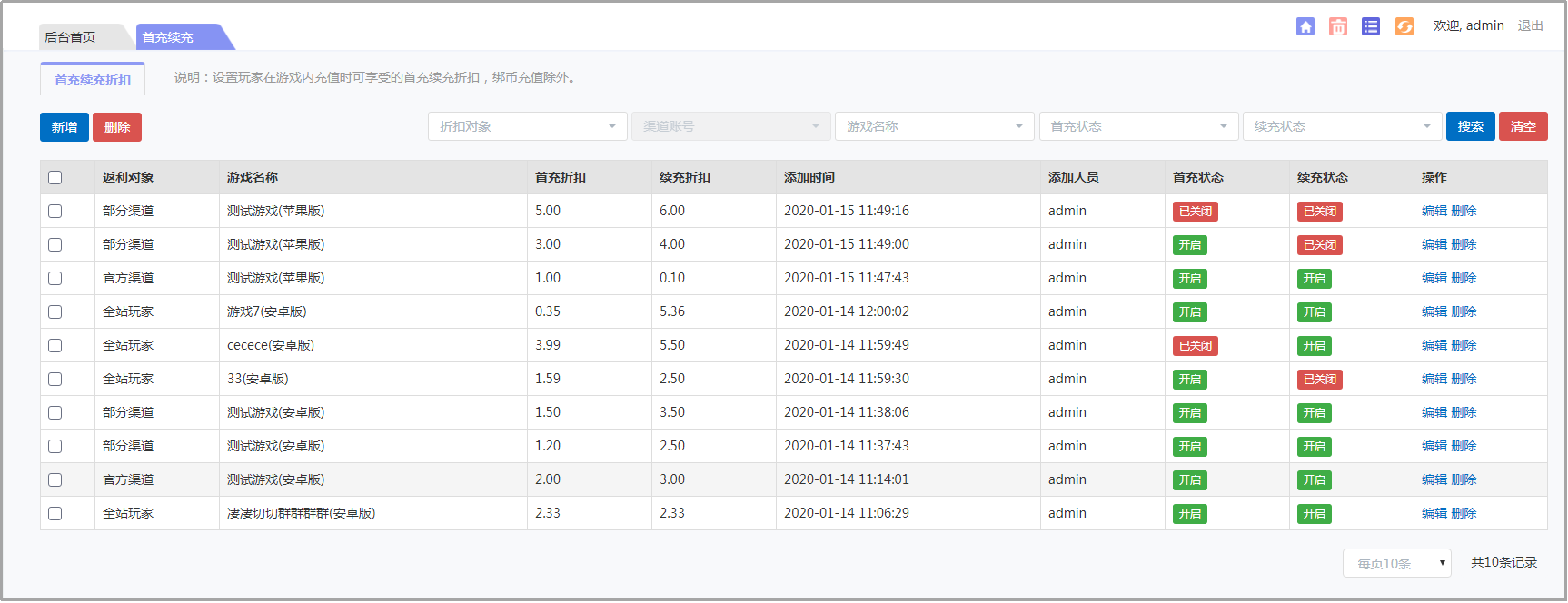Click the 首充折扣 value 3.99
This screenshot has width=1568, height=603.
pos(548,345)
